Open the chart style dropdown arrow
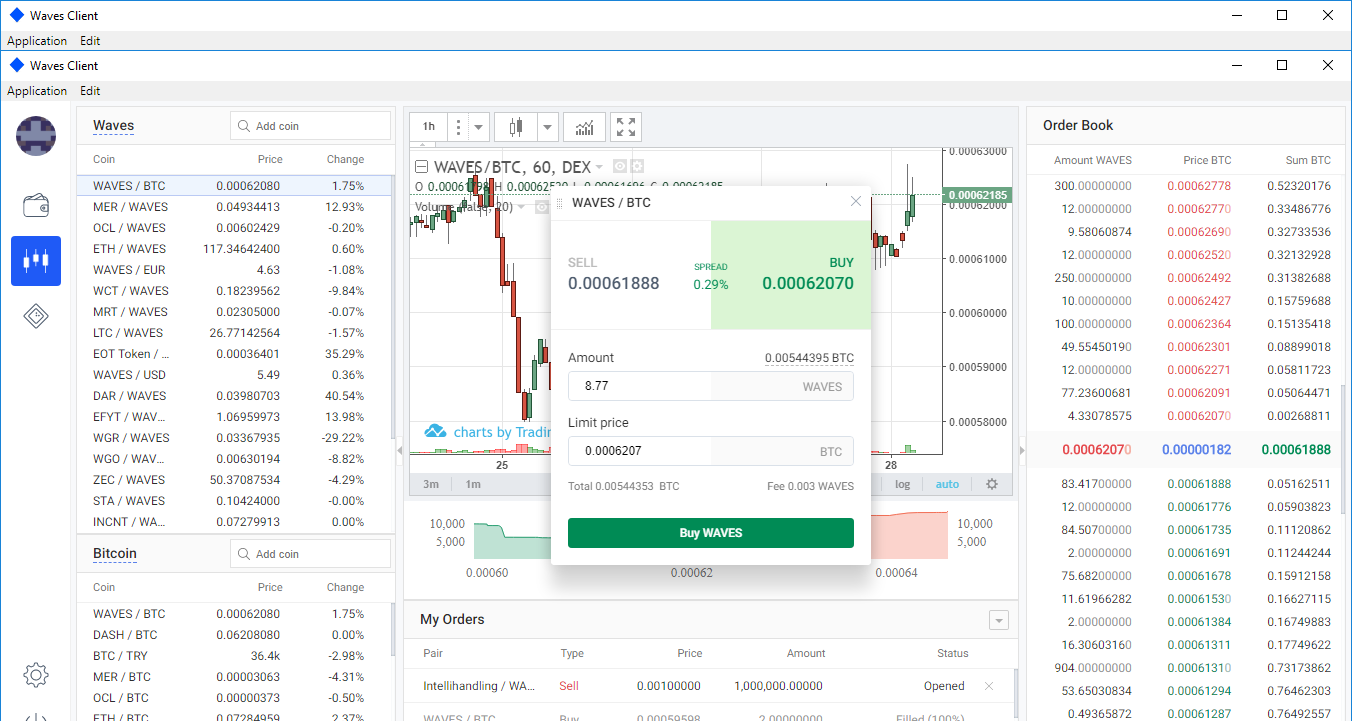The width and height of the screenshot is (1352, 721). [548, 127]
